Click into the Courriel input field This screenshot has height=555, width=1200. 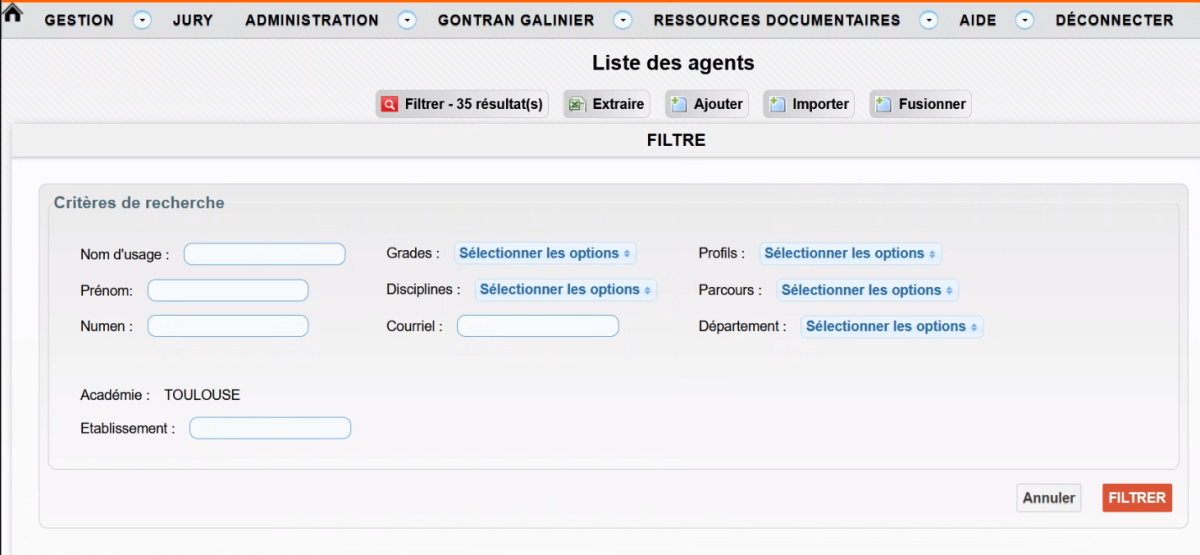coord(538,326)
